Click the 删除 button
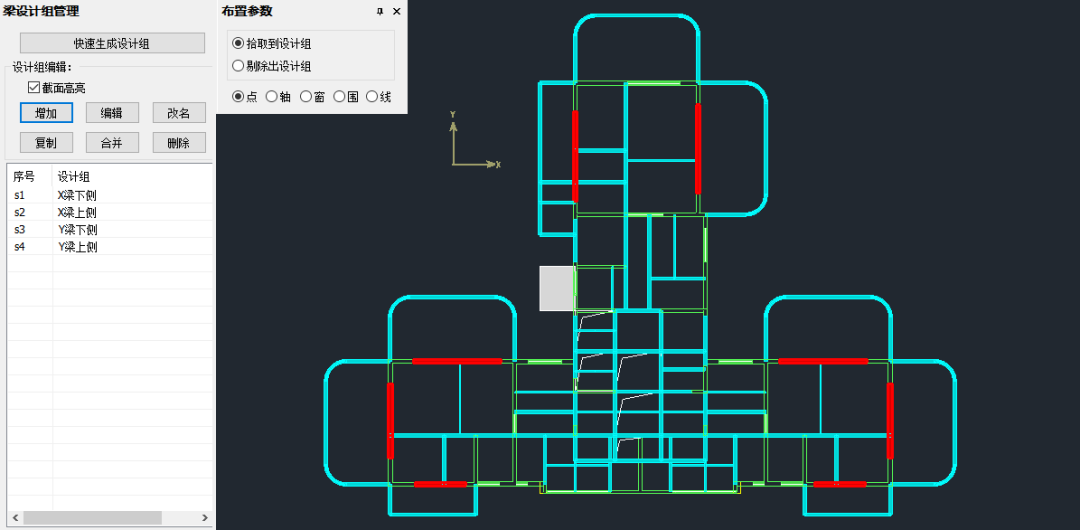The width and height of the screenshot is (1080, 530). click(x=179, y=143)
